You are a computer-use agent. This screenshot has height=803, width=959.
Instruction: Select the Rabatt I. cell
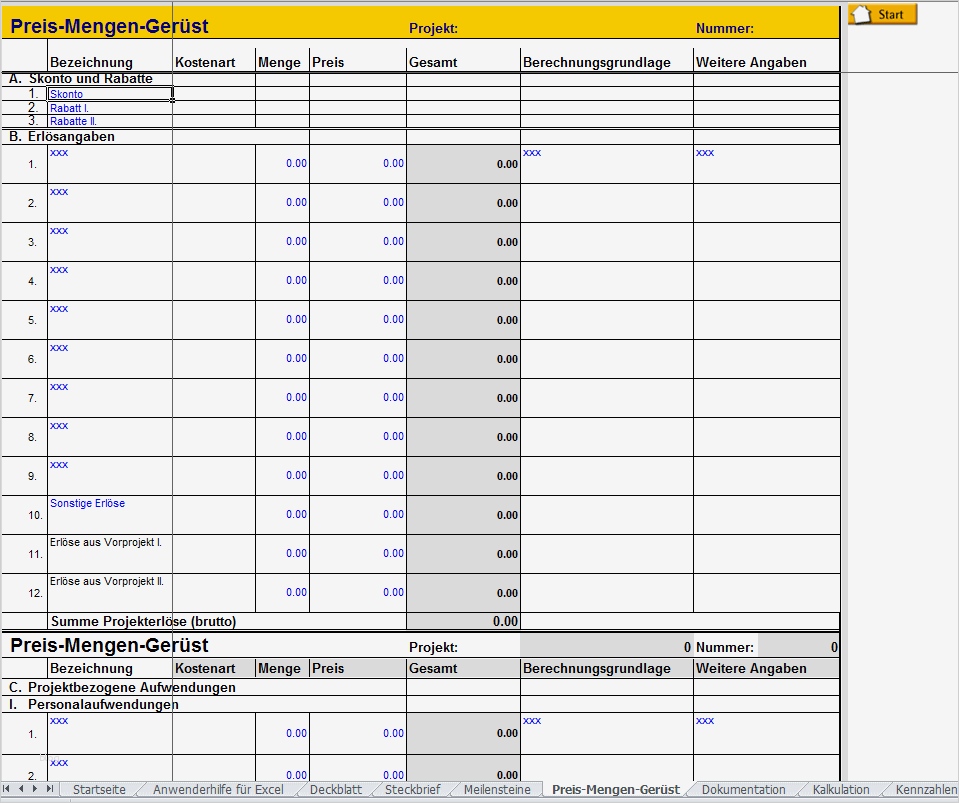(110, 108)
